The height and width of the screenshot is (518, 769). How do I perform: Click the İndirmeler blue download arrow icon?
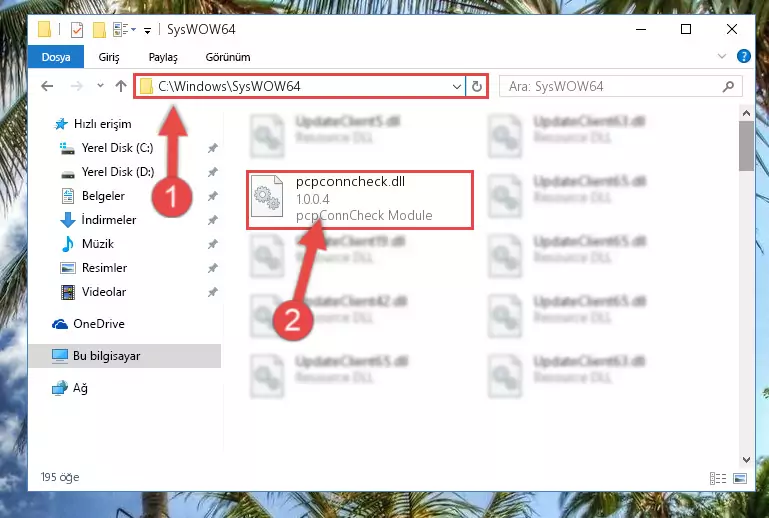coord(68,220)
